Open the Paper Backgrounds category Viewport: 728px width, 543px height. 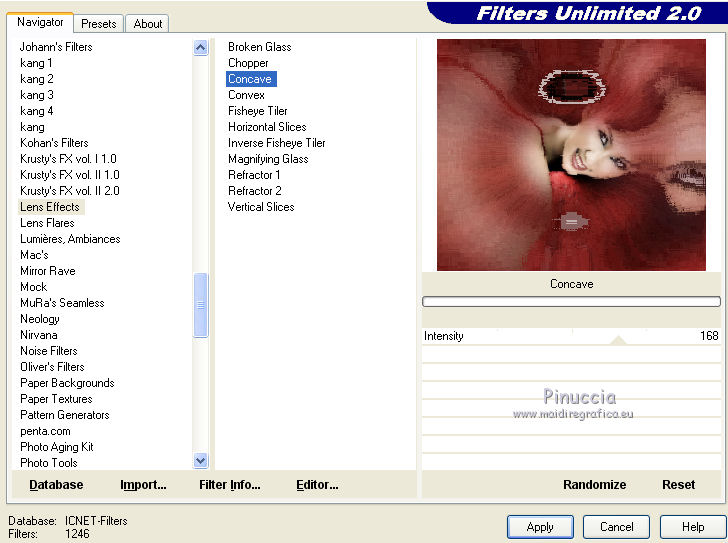pyautogui.click(x=67, y=383)
